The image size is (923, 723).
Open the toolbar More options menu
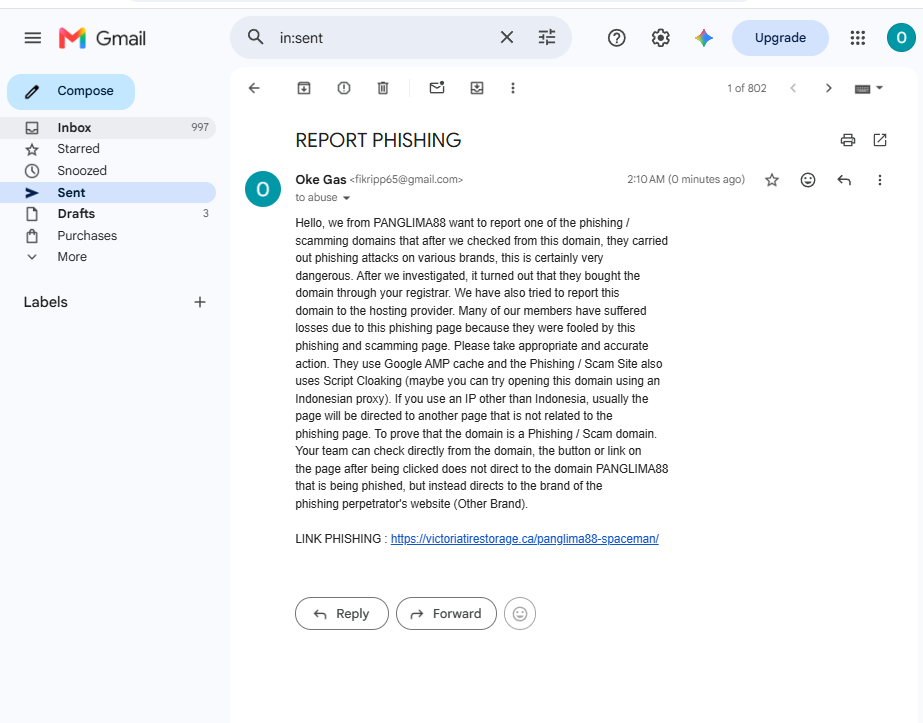click(513, 88)
